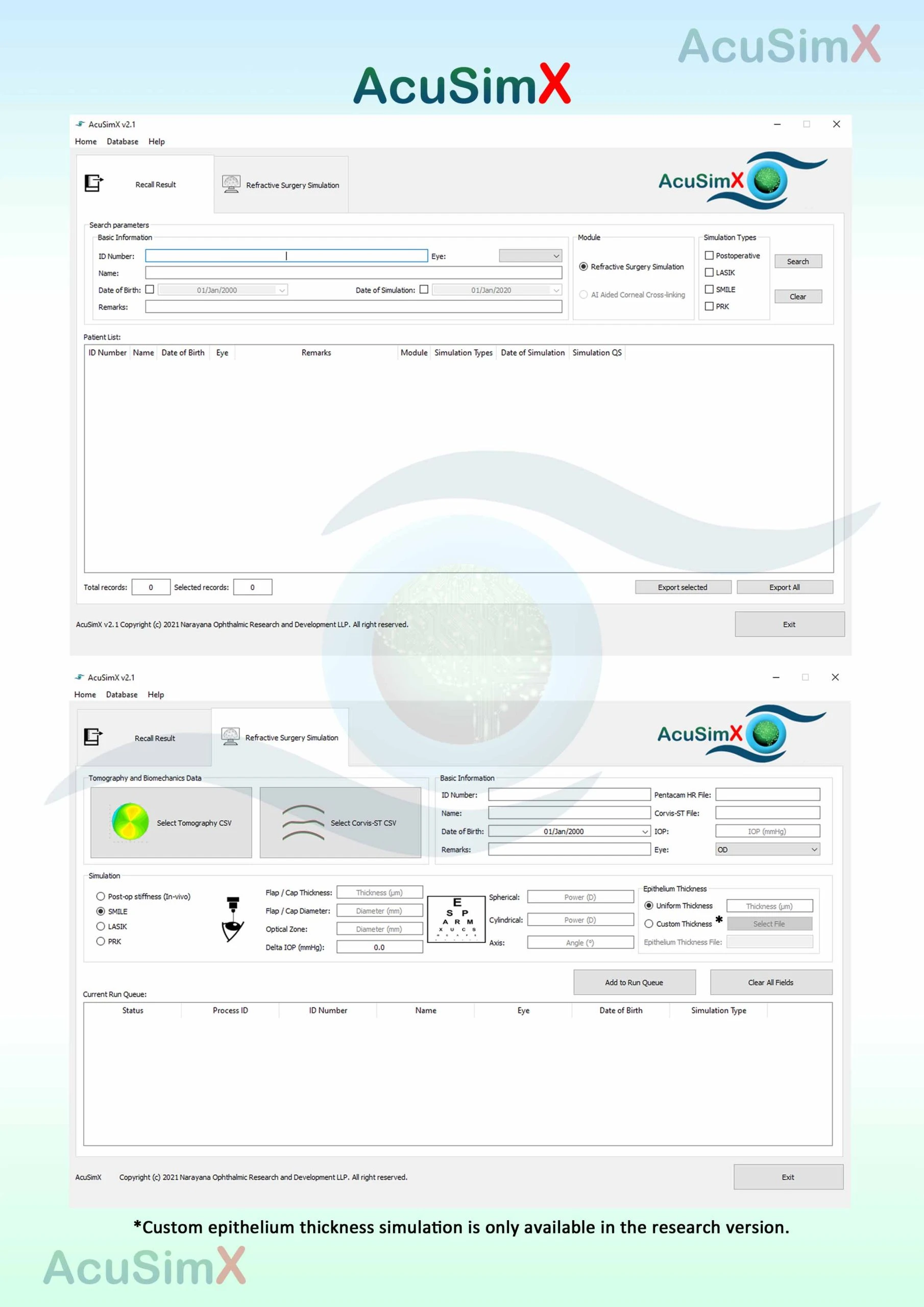Click the Search button
924x1307 pixels.
click(x=797, y=261)
